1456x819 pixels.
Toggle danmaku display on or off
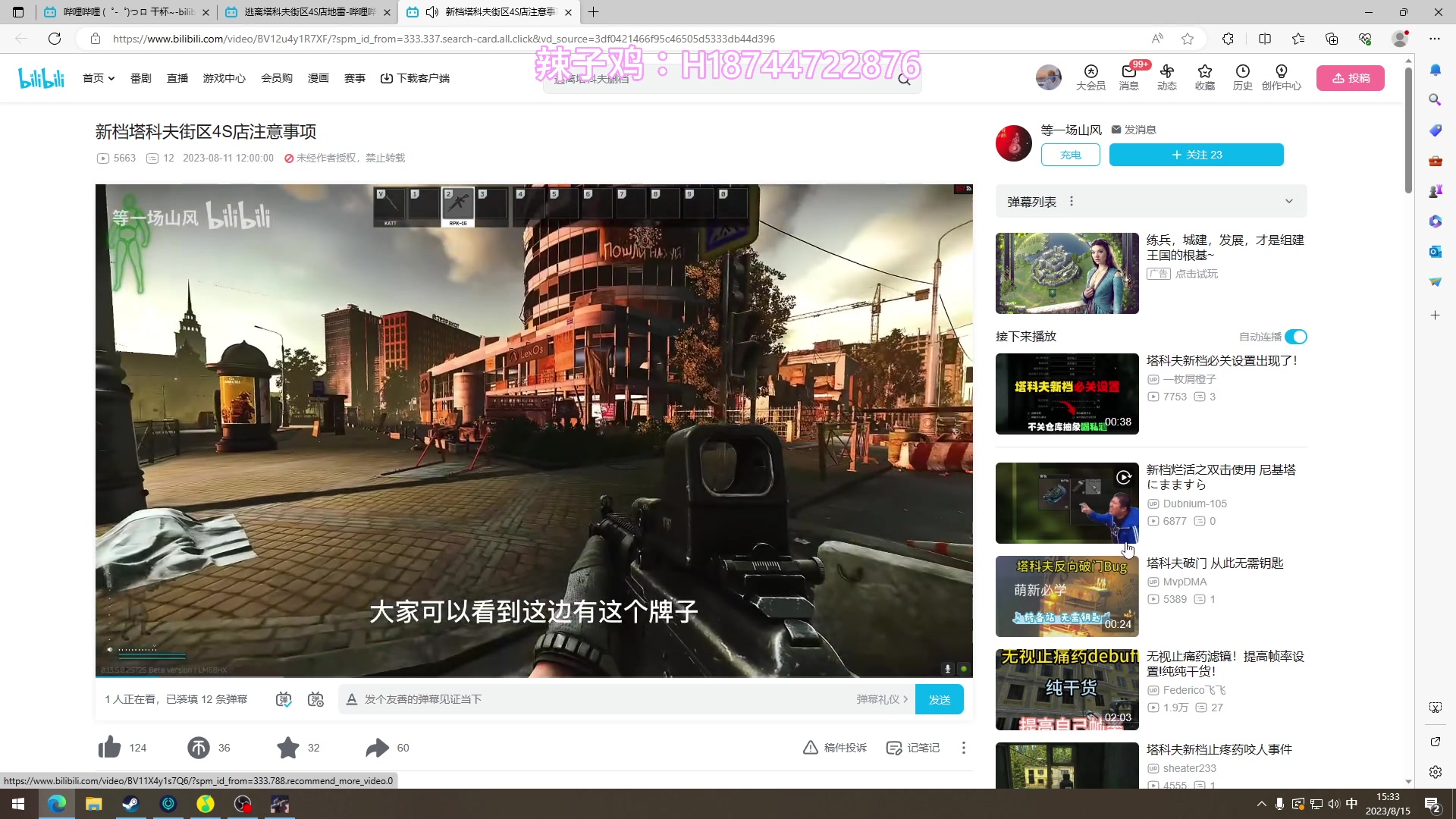(x=284, y=699)
